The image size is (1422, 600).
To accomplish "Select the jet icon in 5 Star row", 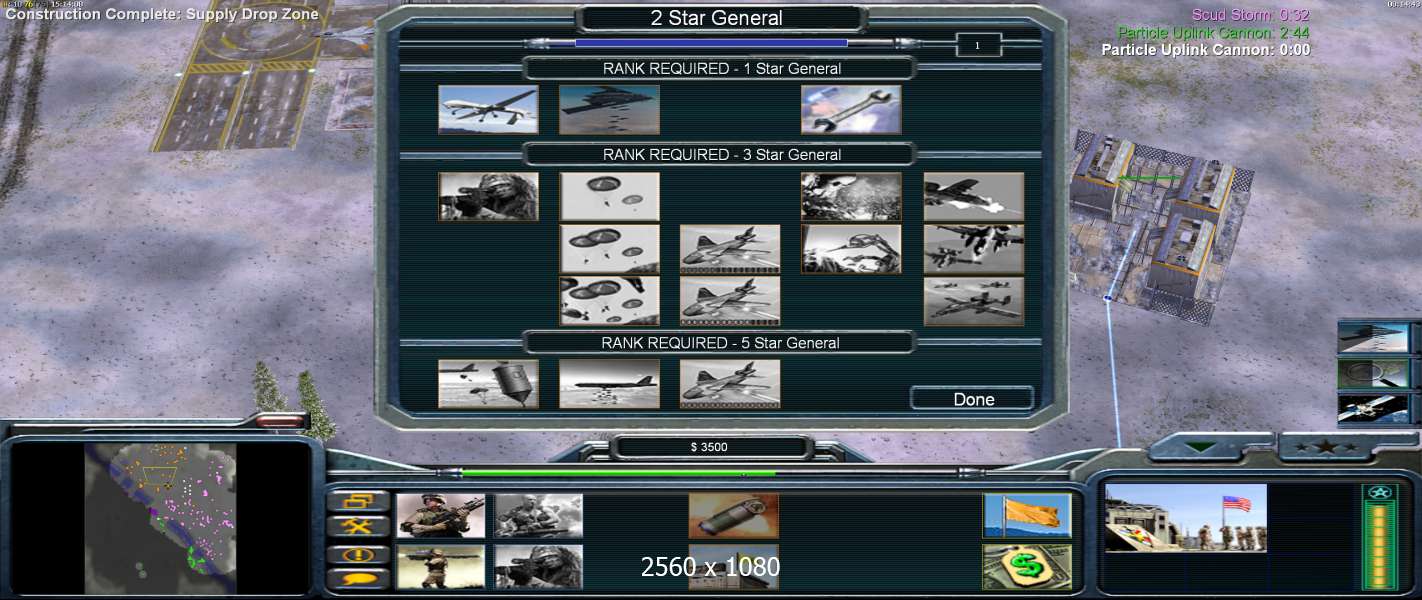I will (730, 384).
